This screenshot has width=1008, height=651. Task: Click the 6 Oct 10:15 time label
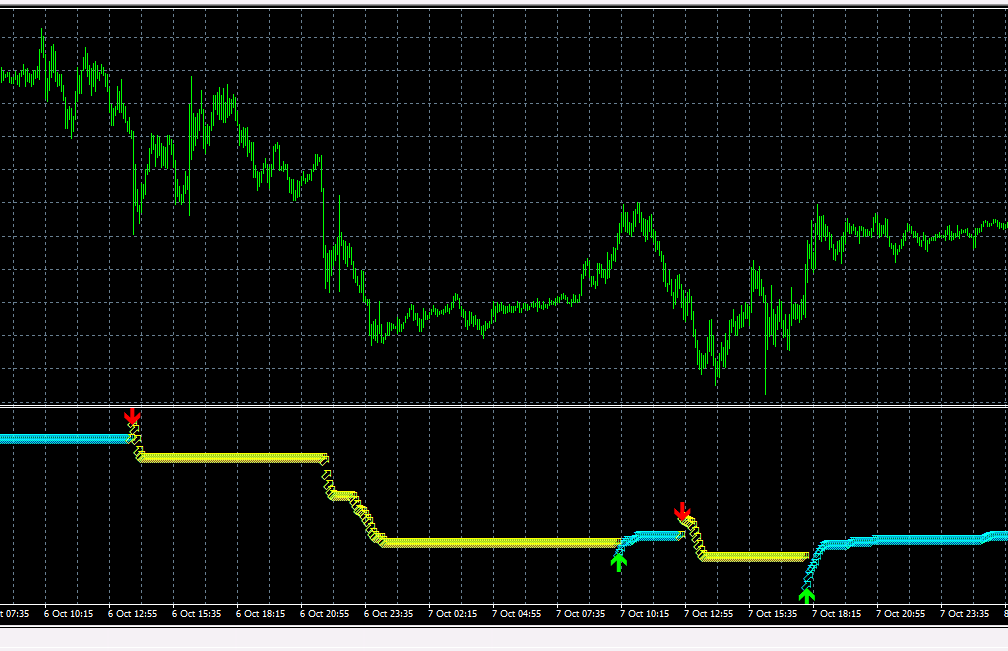click(69, 614)
